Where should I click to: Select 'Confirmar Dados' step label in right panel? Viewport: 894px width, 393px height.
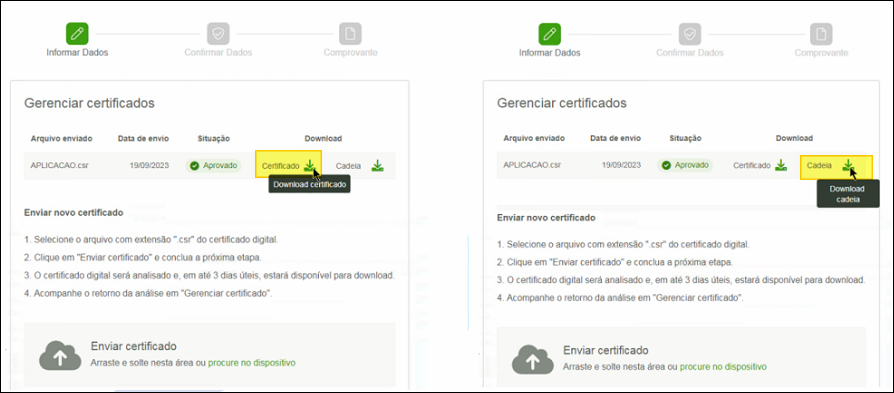click(x=690, y=53)
